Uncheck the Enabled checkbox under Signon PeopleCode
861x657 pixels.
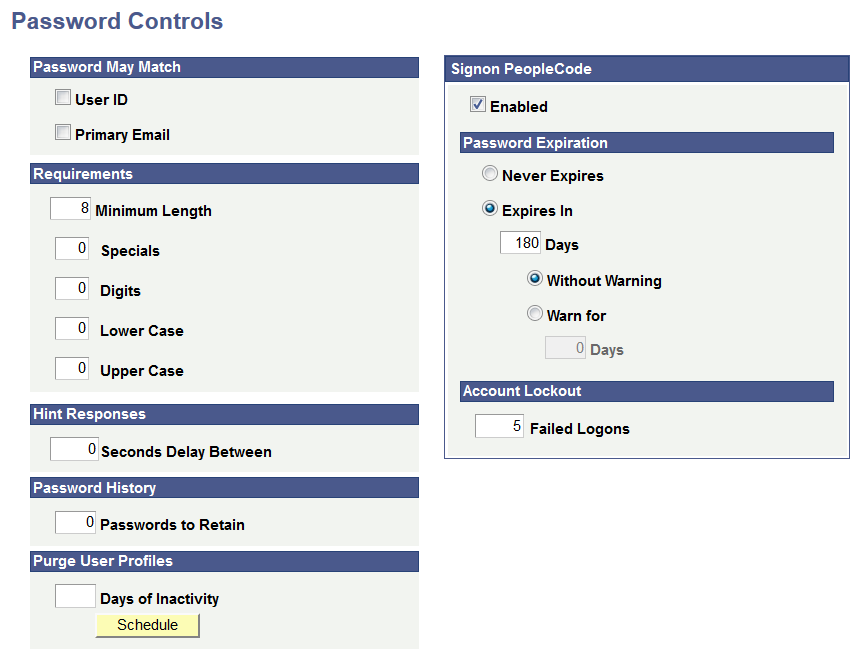477,105
